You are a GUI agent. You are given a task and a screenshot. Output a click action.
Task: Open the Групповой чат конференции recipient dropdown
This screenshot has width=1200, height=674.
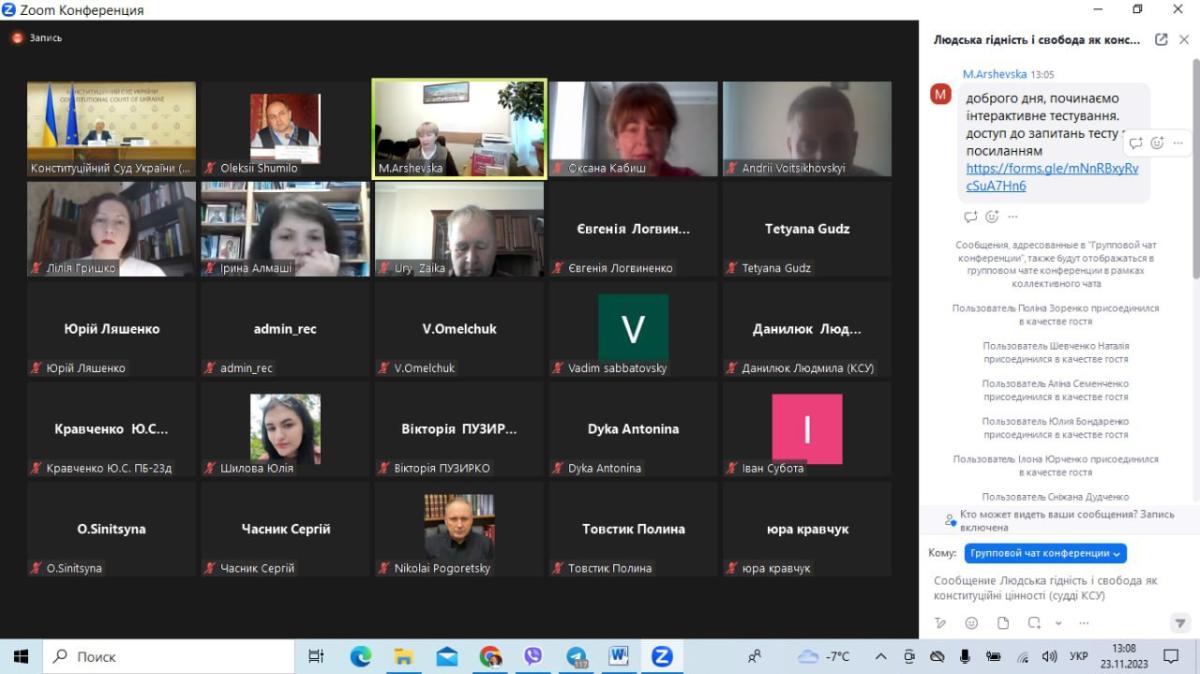click(1046, 553)
